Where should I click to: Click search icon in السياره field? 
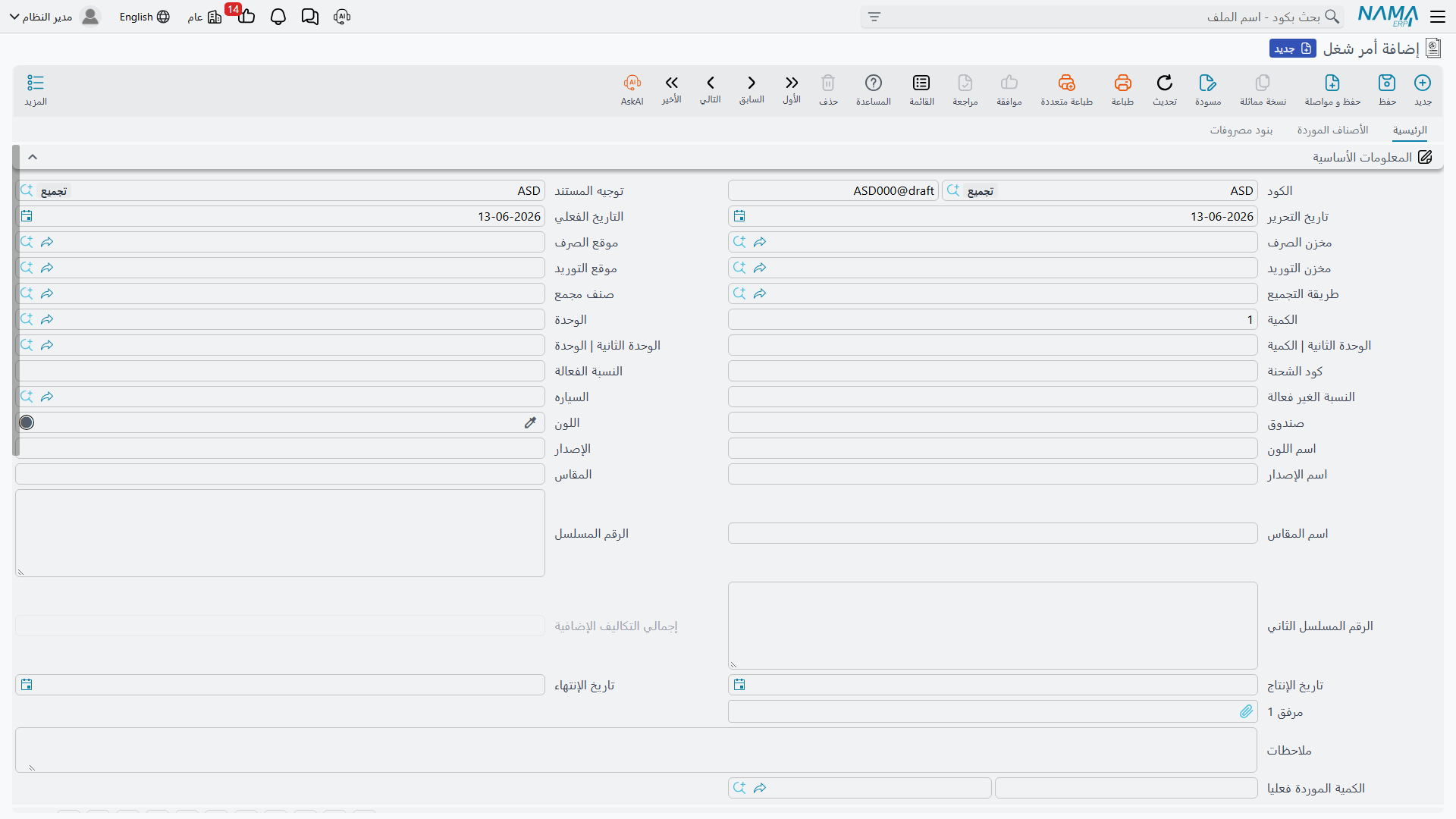27,397
